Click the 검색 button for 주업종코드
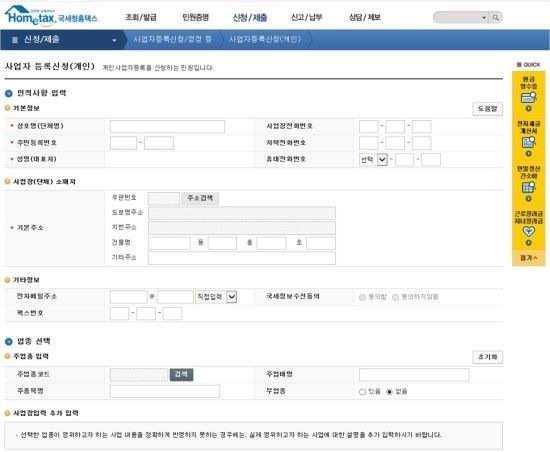Viewport: 550px width, 452px height. (181, 375)
